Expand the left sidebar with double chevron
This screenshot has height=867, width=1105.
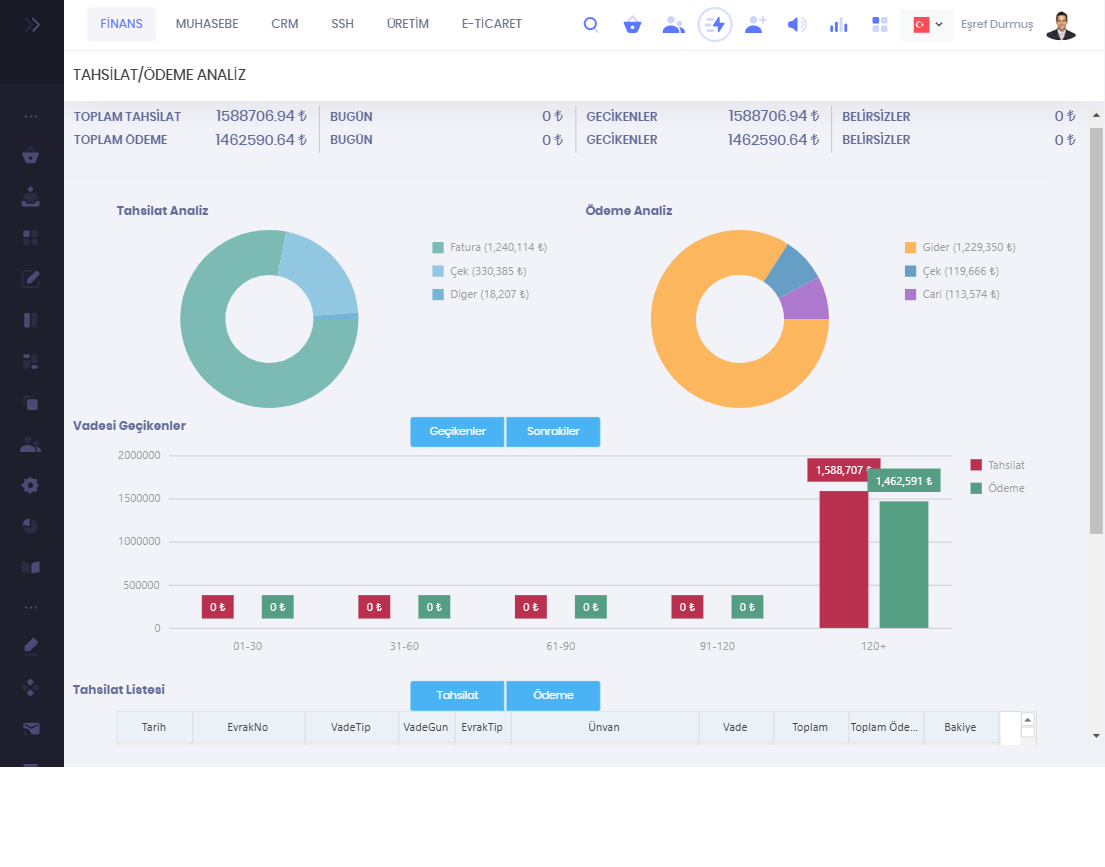point(32,25)
